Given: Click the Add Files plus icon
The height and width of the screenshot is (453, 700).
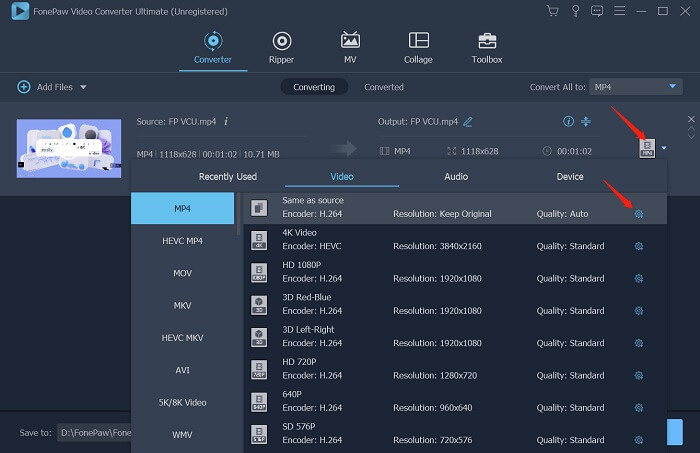Looking at the screenshot, I should tap(24, 87).
